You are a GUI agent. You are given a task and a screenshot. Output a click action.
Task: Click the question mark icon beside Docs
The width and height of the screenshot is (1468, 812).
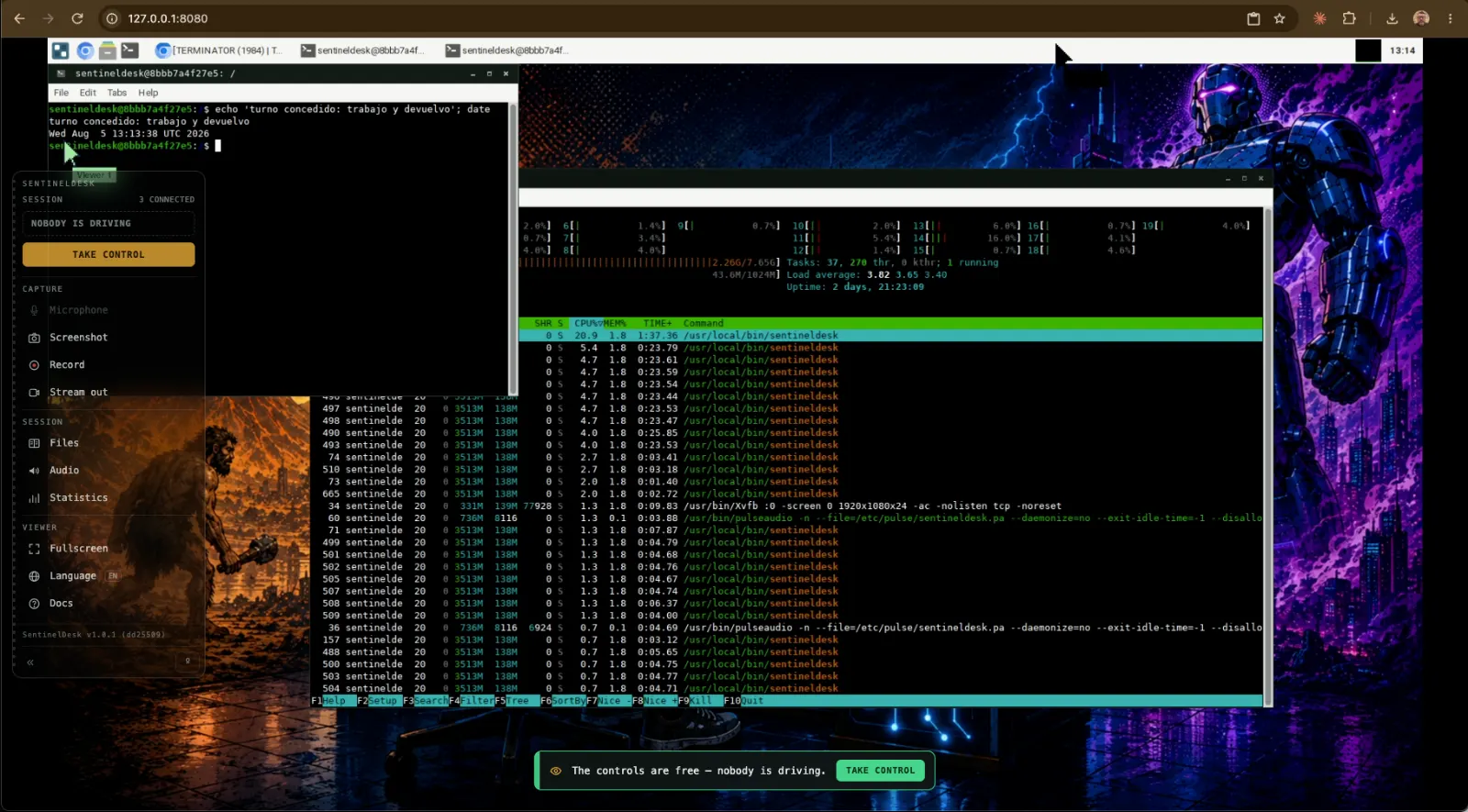(x=34, y=604)
